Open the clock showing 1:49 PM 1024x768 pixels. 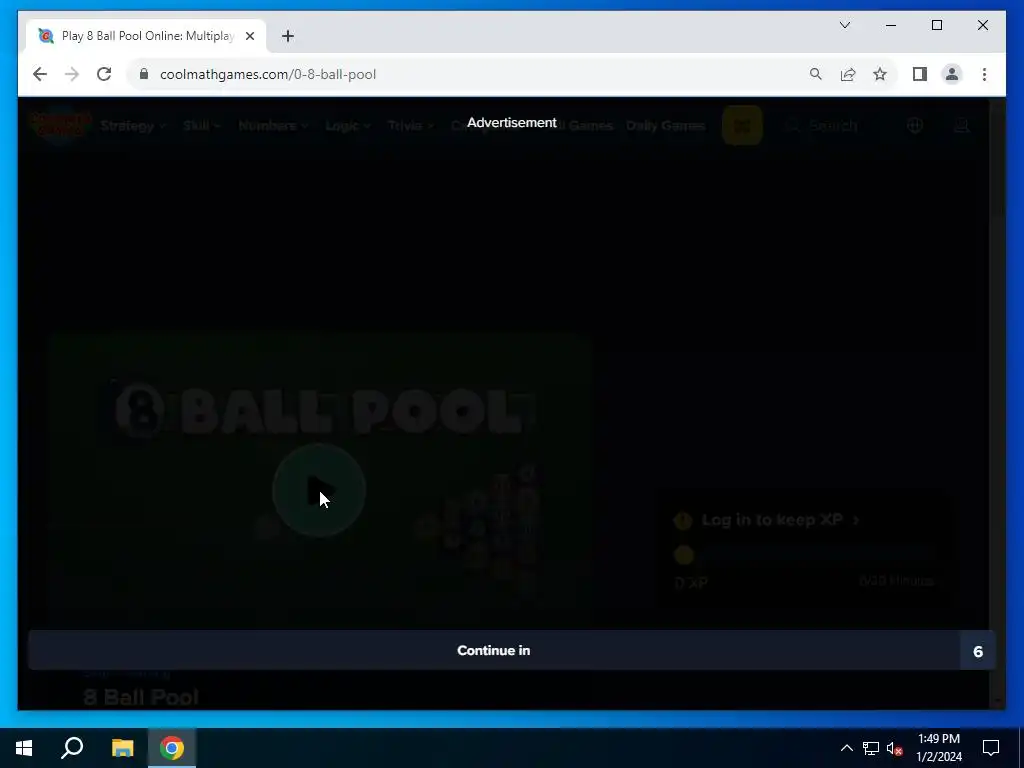[x=939, y=748]
